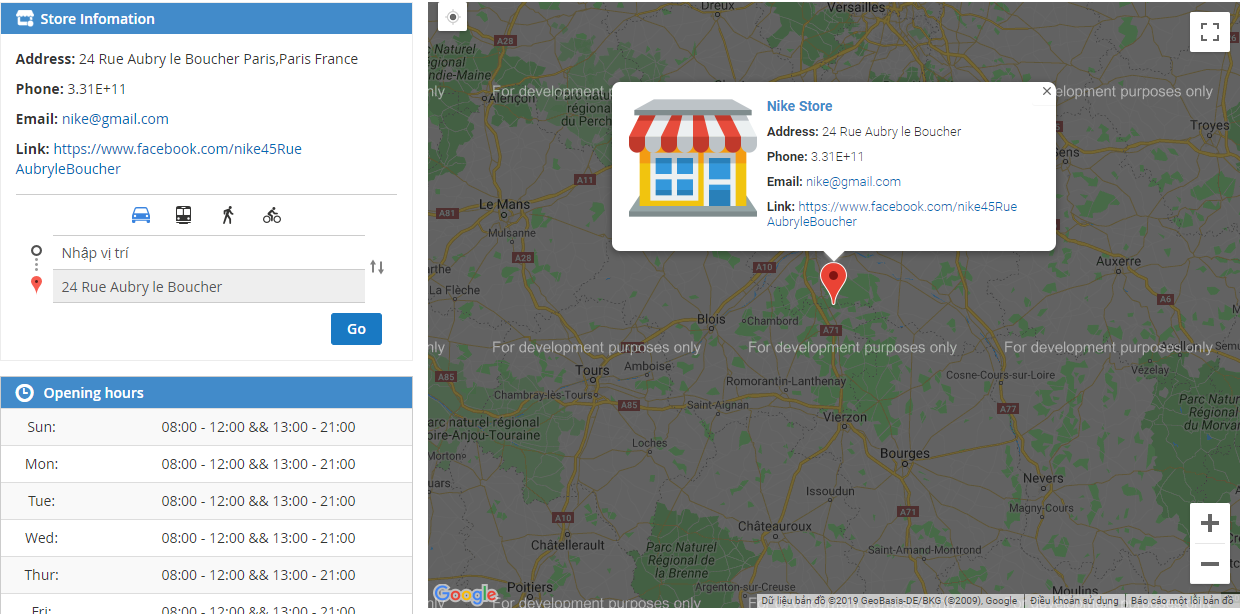Click the Amboise label on map
Screen dimensions: 1246x614
coord(648,366)
